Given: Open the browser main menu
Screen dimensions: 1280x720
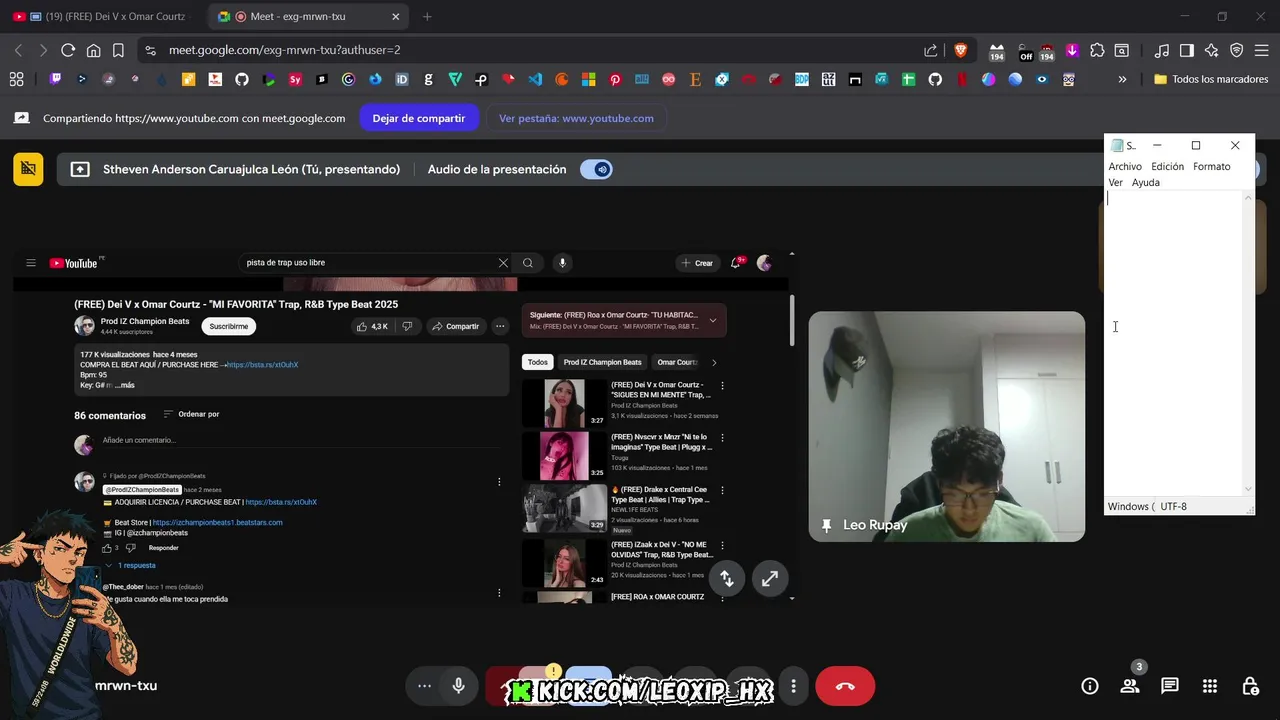Looking at the screenshot, I should pos(1262,50).
